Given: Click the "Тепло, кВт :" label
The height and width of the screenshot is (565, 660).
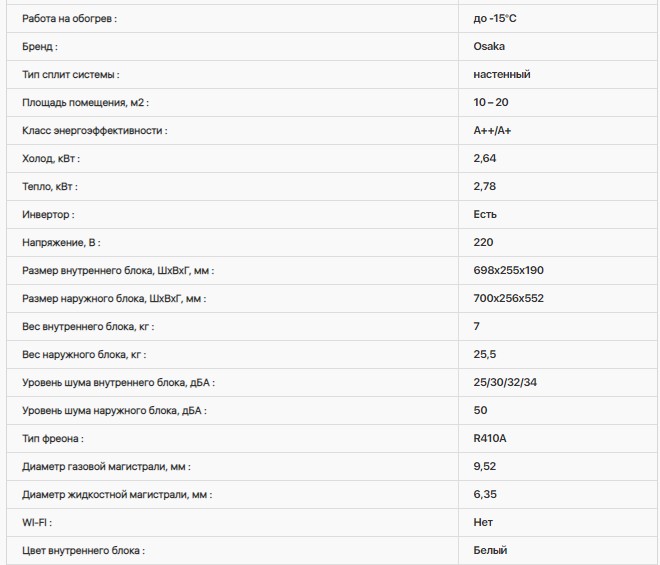Looking at the screenshot, I should (50, 186).
